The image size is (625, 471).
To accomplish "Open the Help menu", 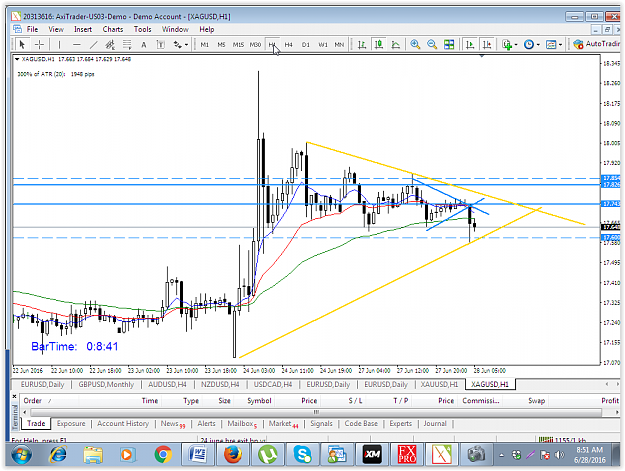I will tap(206, 29).
